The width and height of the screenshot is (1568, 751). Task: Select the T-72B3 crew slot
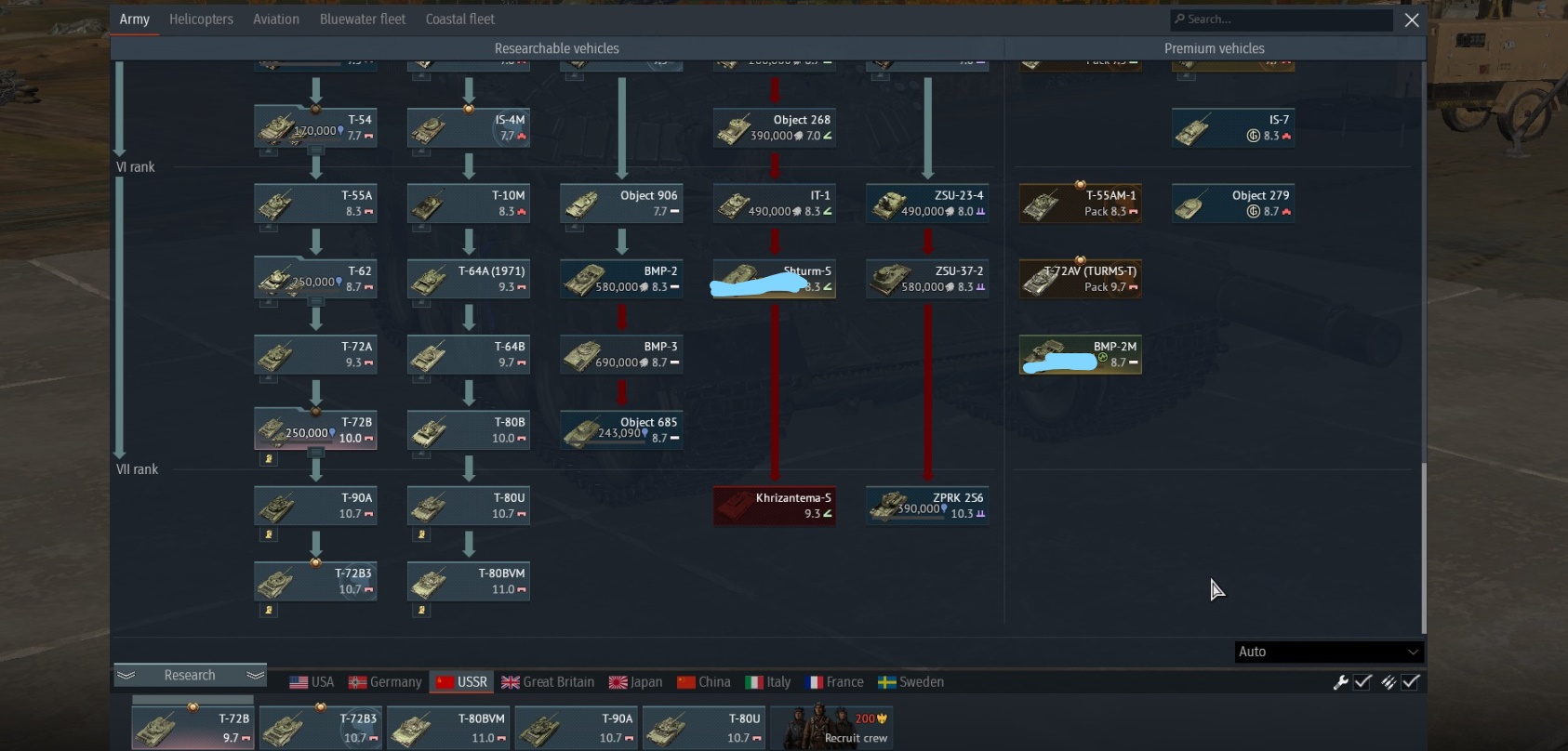(x=320, y=727)
